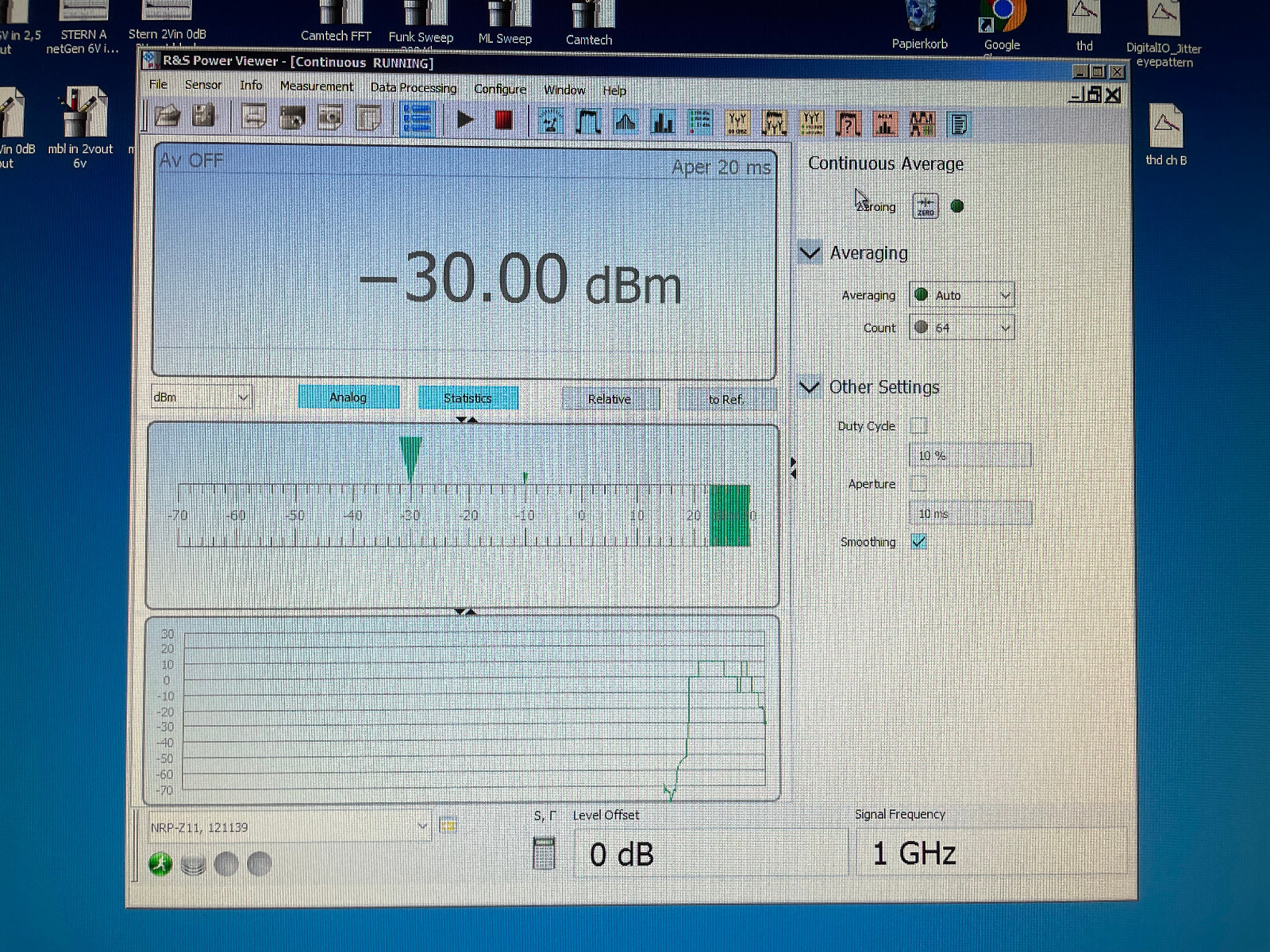The width and height of the screenshot is (1270, 952).
Task: Collapse the Other Settings section chevron
Action: coord(810,387)
